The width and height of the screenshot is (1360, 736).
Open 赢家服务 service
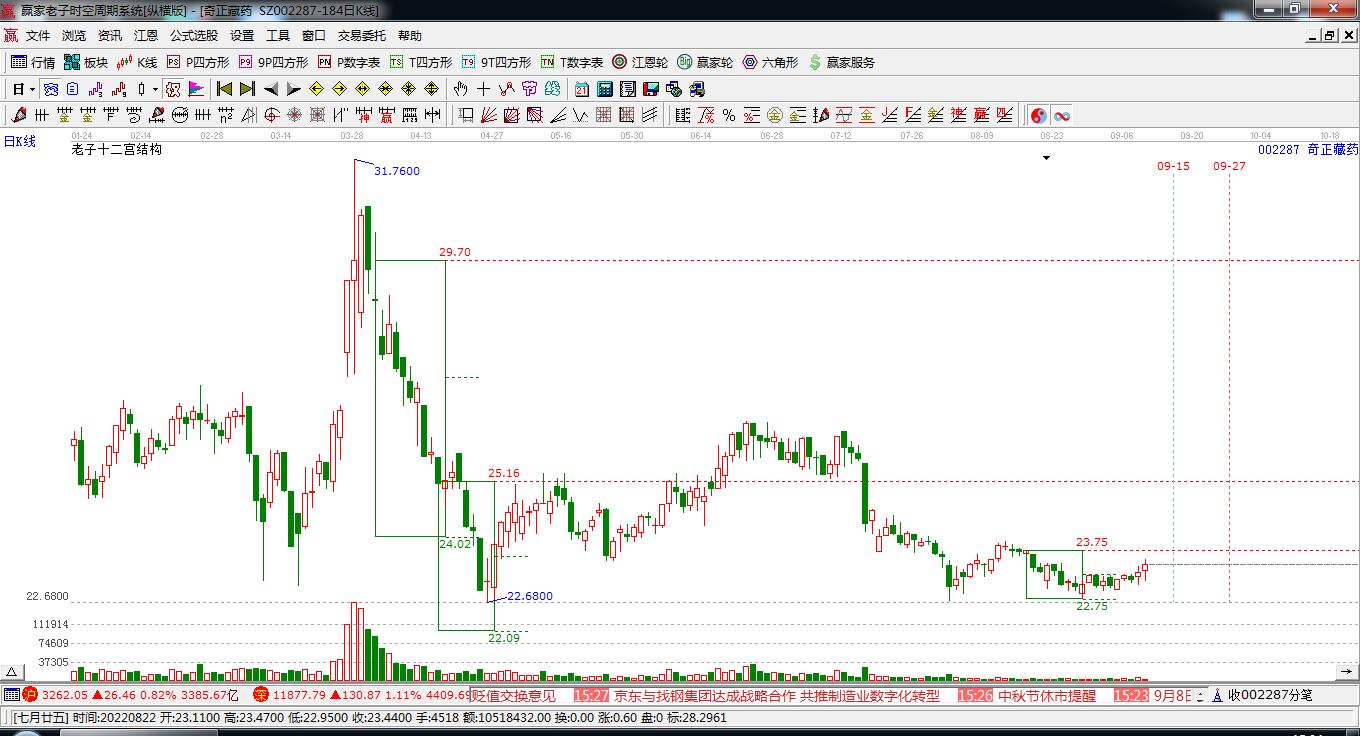pos(841,62)
